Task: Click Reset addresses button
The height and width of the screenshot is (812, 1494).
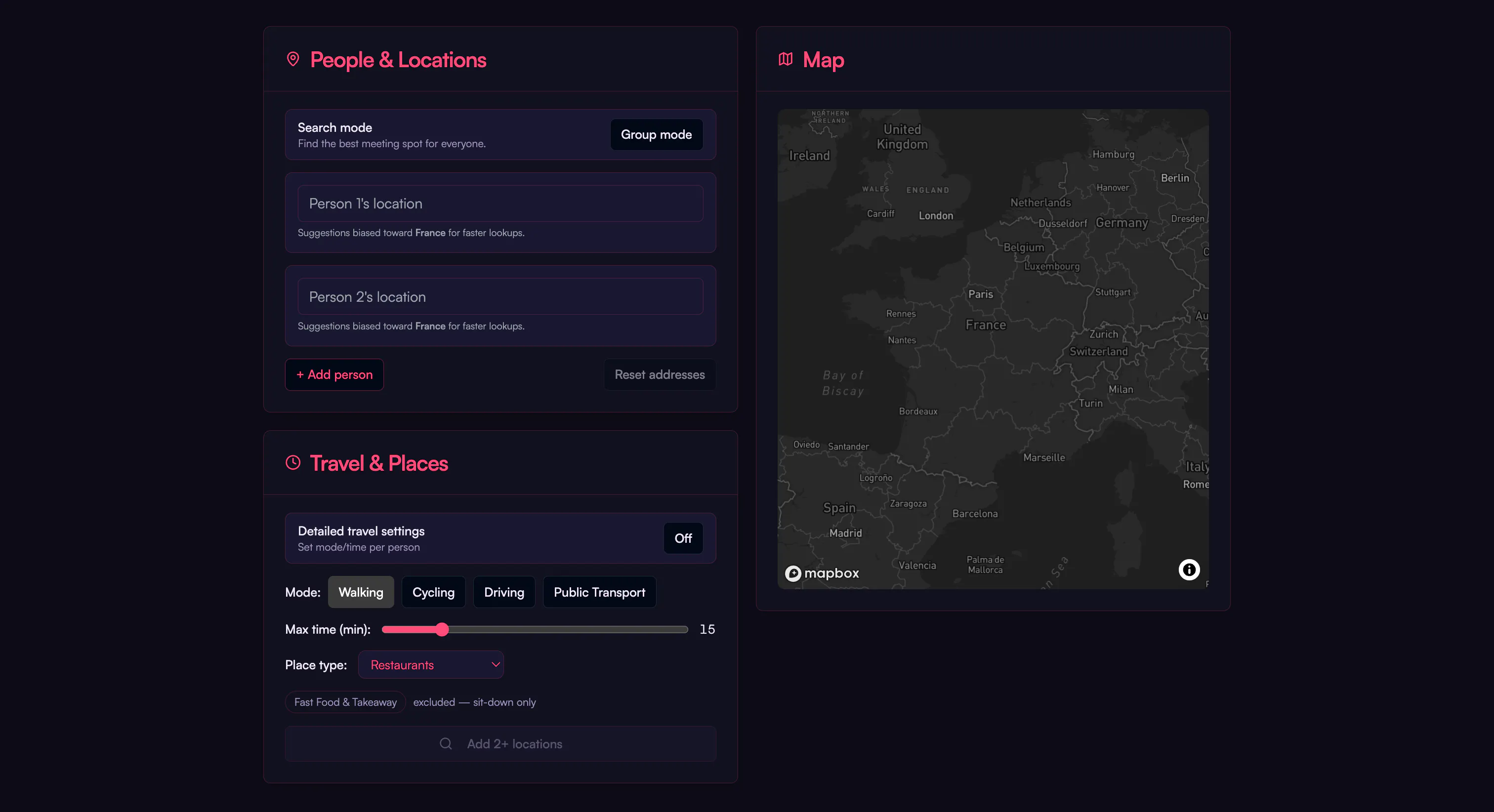Action: pos(660,375)
